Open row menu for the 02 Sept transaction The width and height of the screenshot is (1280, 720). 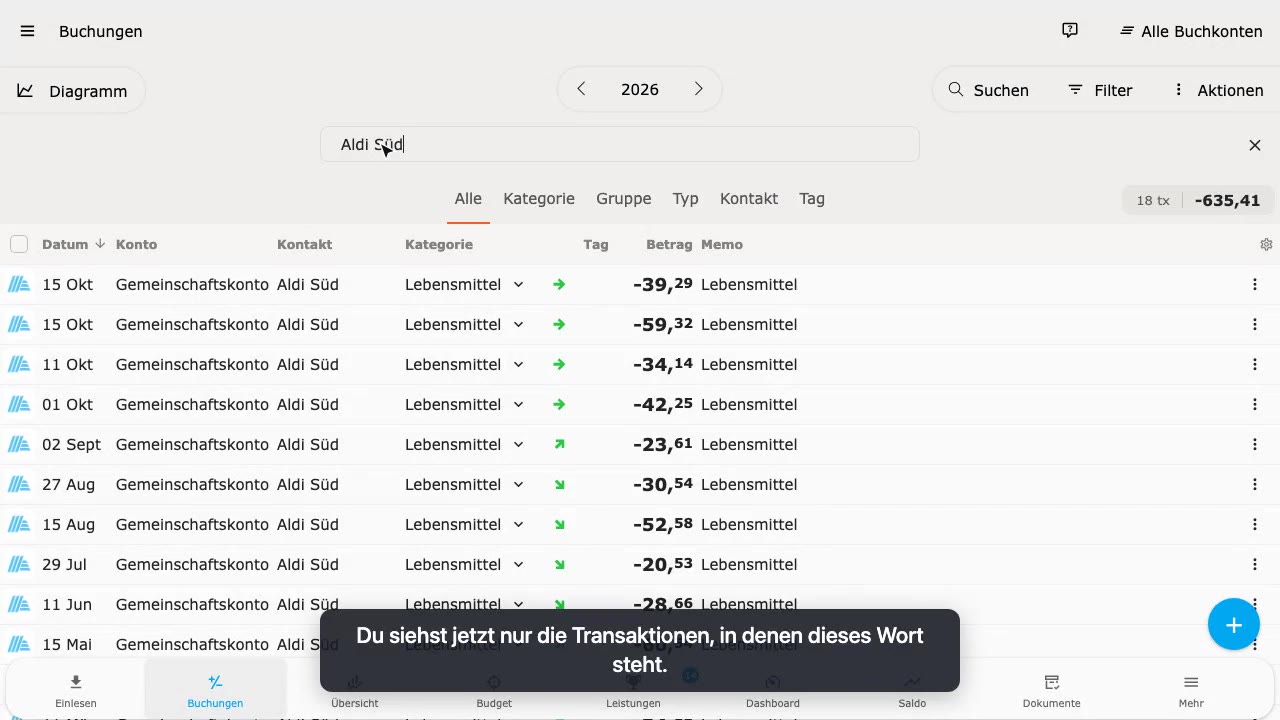tap(1255, 444)
